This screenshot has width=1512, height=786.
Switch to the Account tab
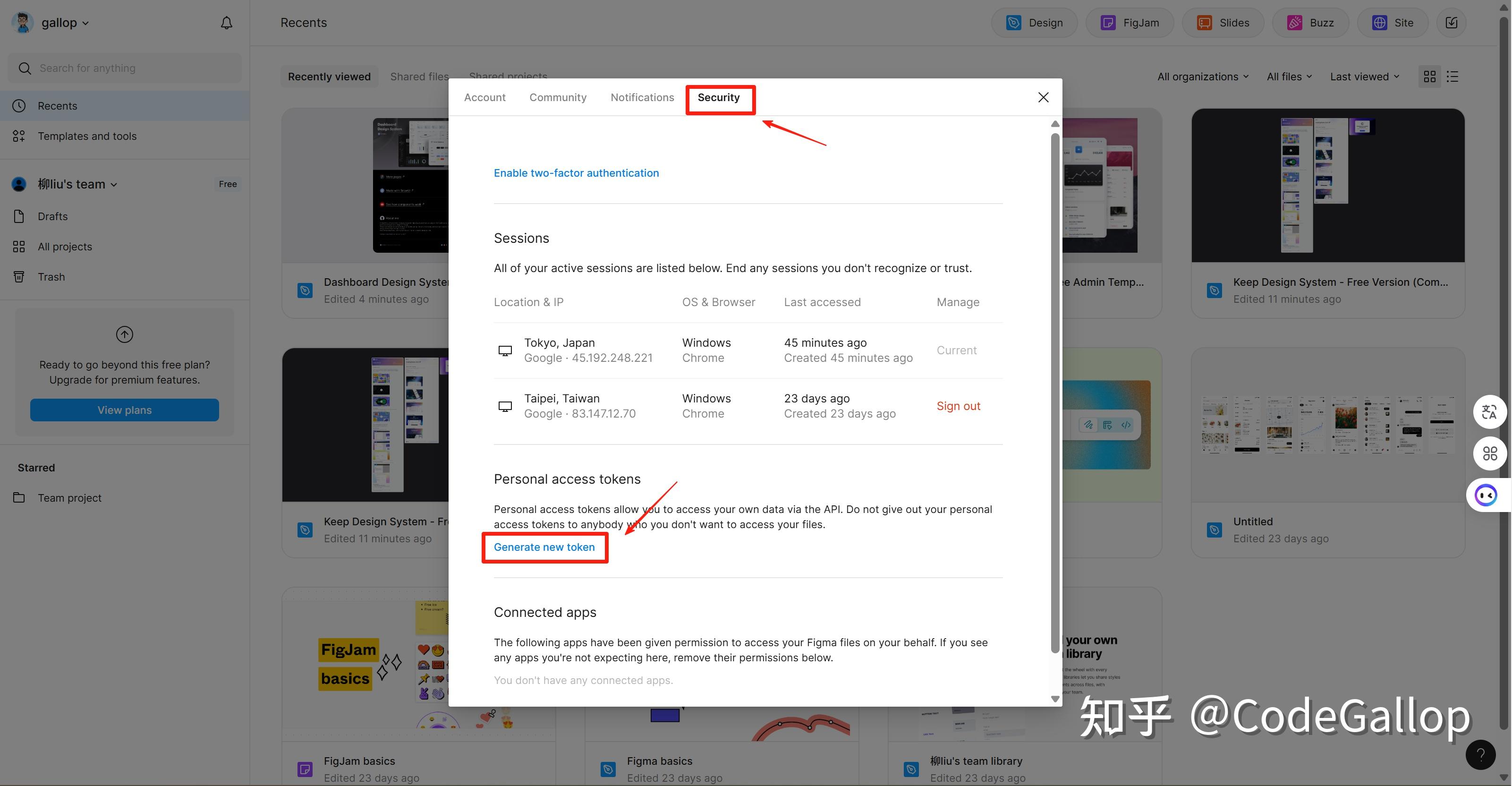pos(484,97)
